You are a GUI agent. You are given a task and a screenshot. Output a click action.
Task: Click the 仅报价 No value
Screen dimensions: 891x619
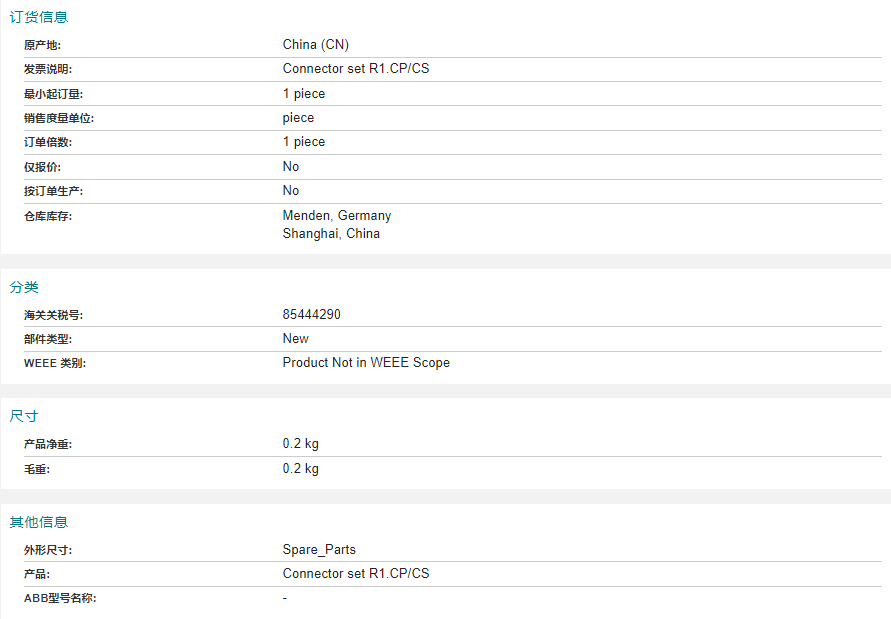click(291, 167)
